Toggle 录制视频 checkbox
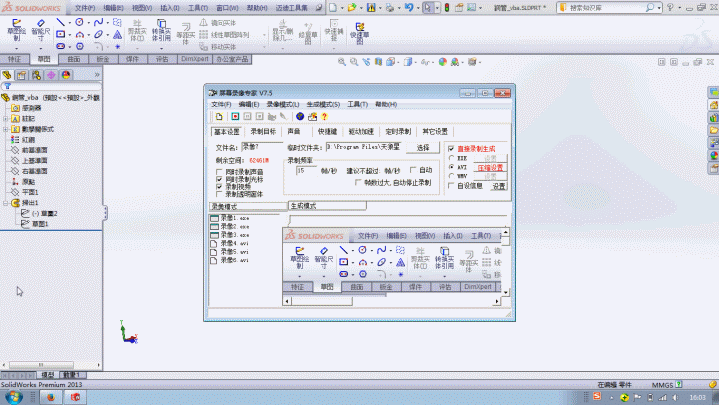The width and height of the screenshot is (720, 405). (x=219, y=186)
